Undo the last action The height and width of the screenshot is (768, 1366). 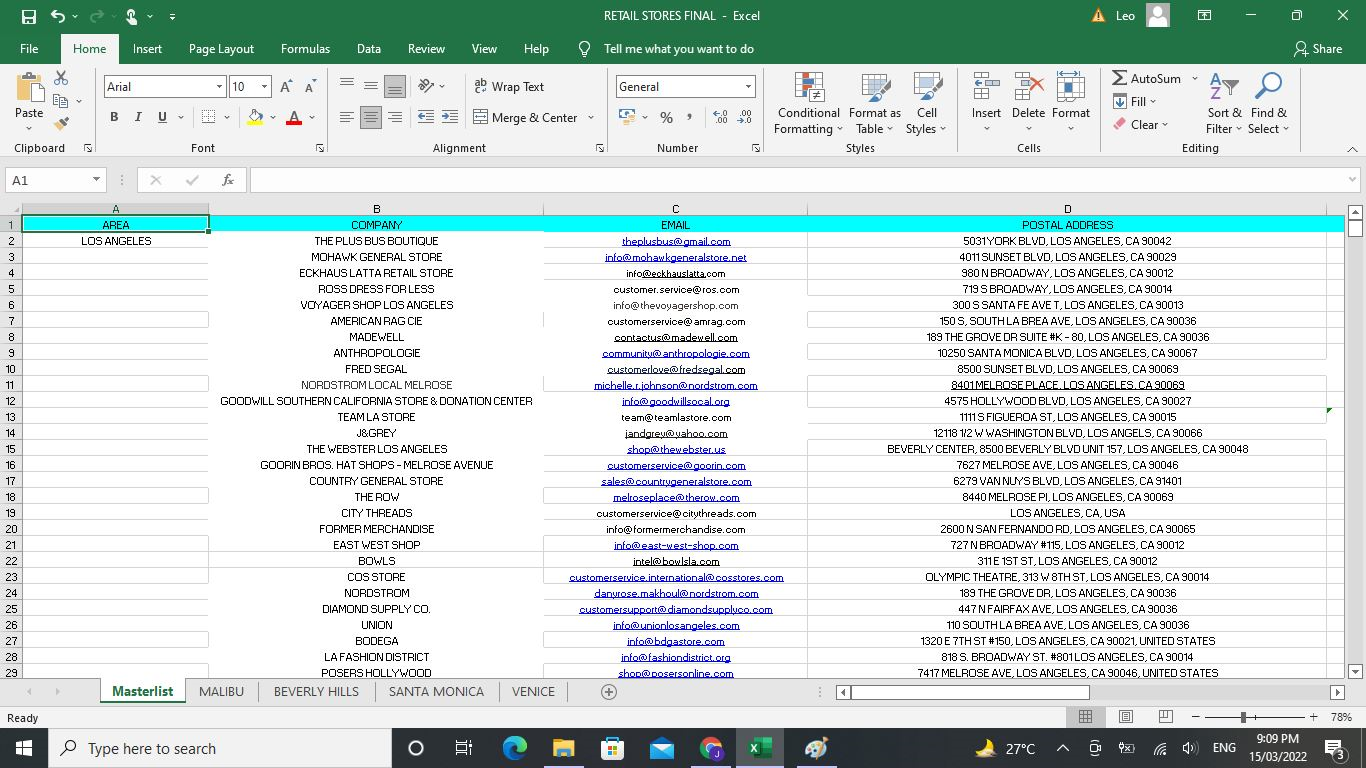point(57,16)
